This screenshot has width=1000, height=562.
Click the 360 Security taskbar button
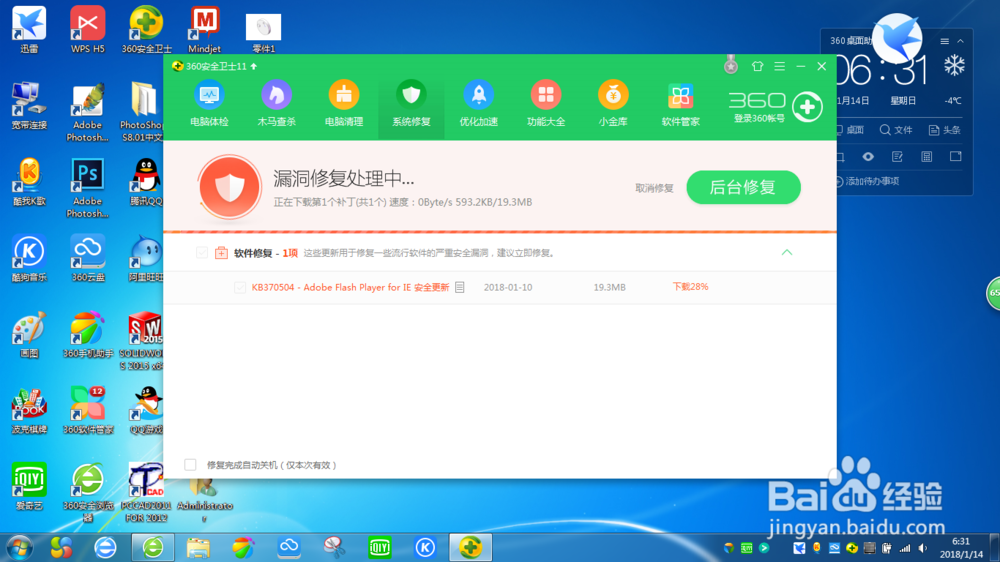pos(470,547)
